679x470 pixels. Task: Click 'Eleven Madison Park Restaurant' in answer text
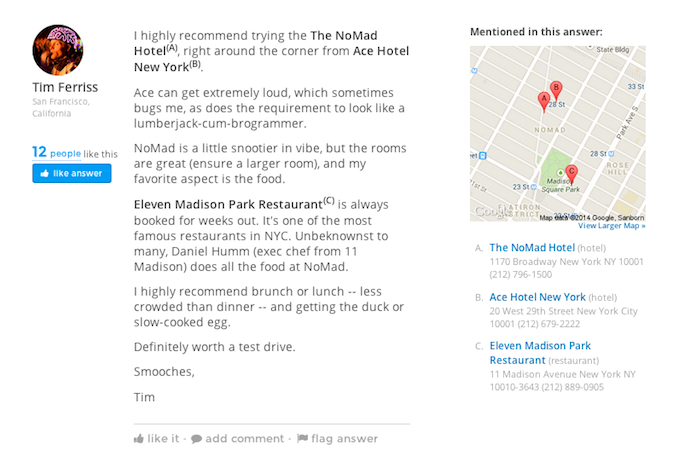[x=227, y=204]
